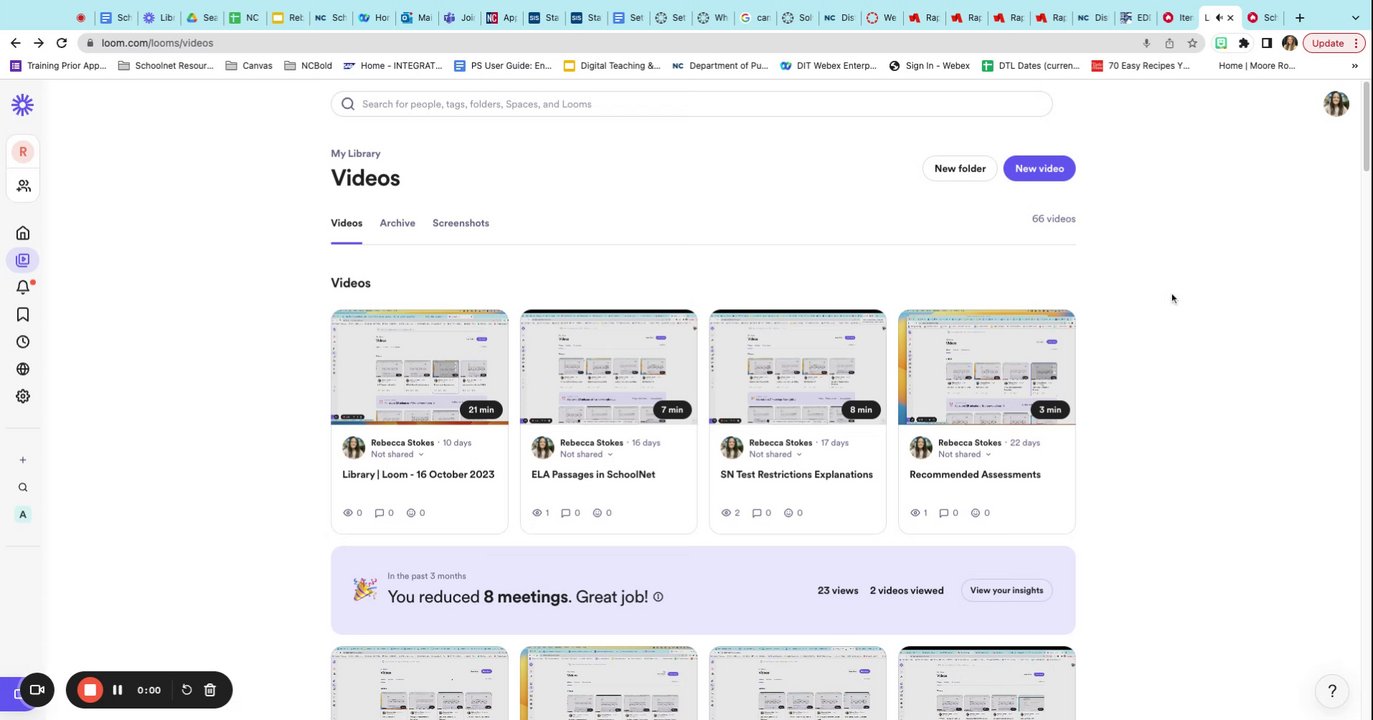This screenshot has height=720, width=1373.
Task: Open the ELA Passages in SchoolNet video title
Action: (593, 475)
